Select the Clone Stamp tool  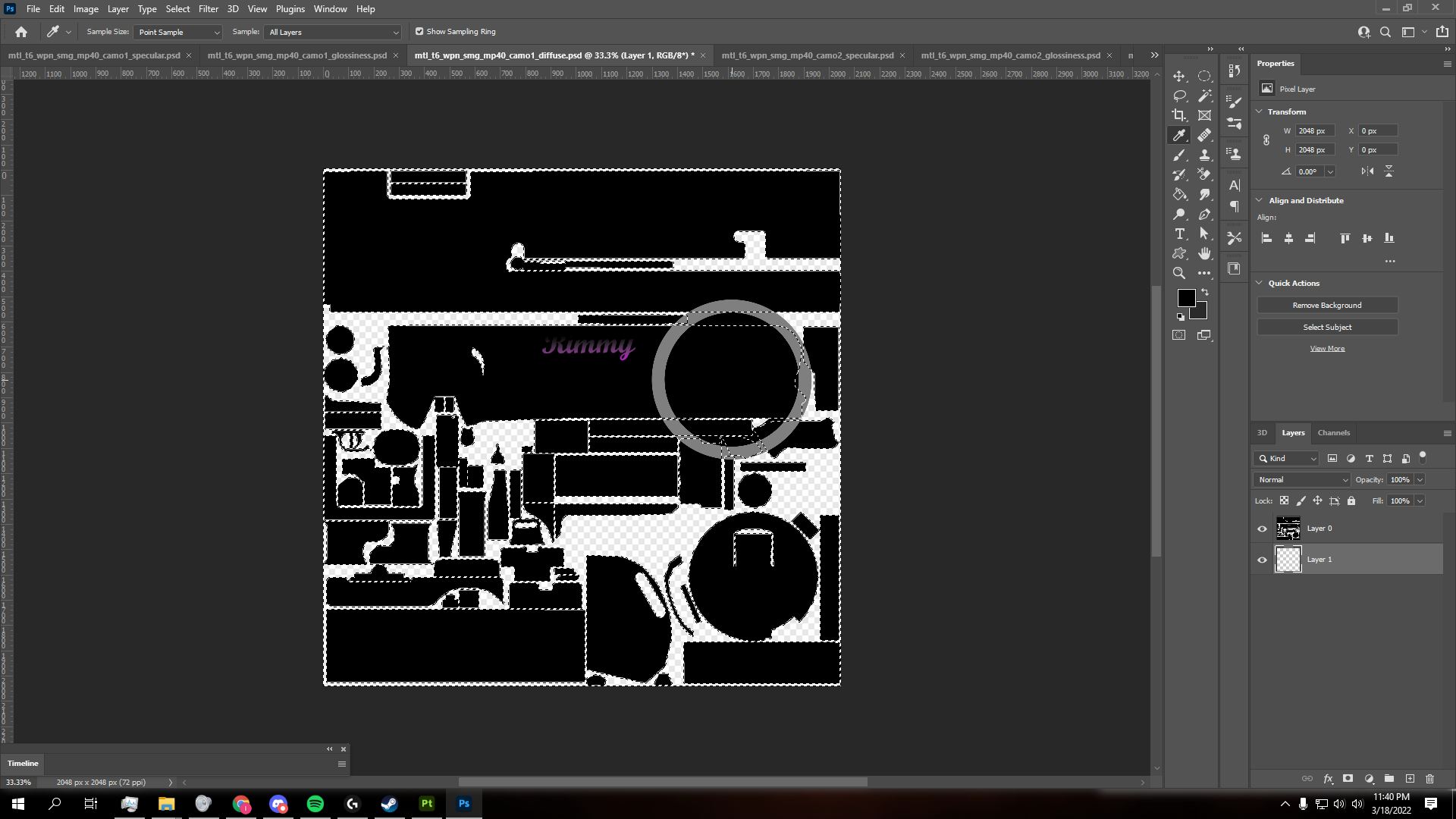click(1204, 155)
